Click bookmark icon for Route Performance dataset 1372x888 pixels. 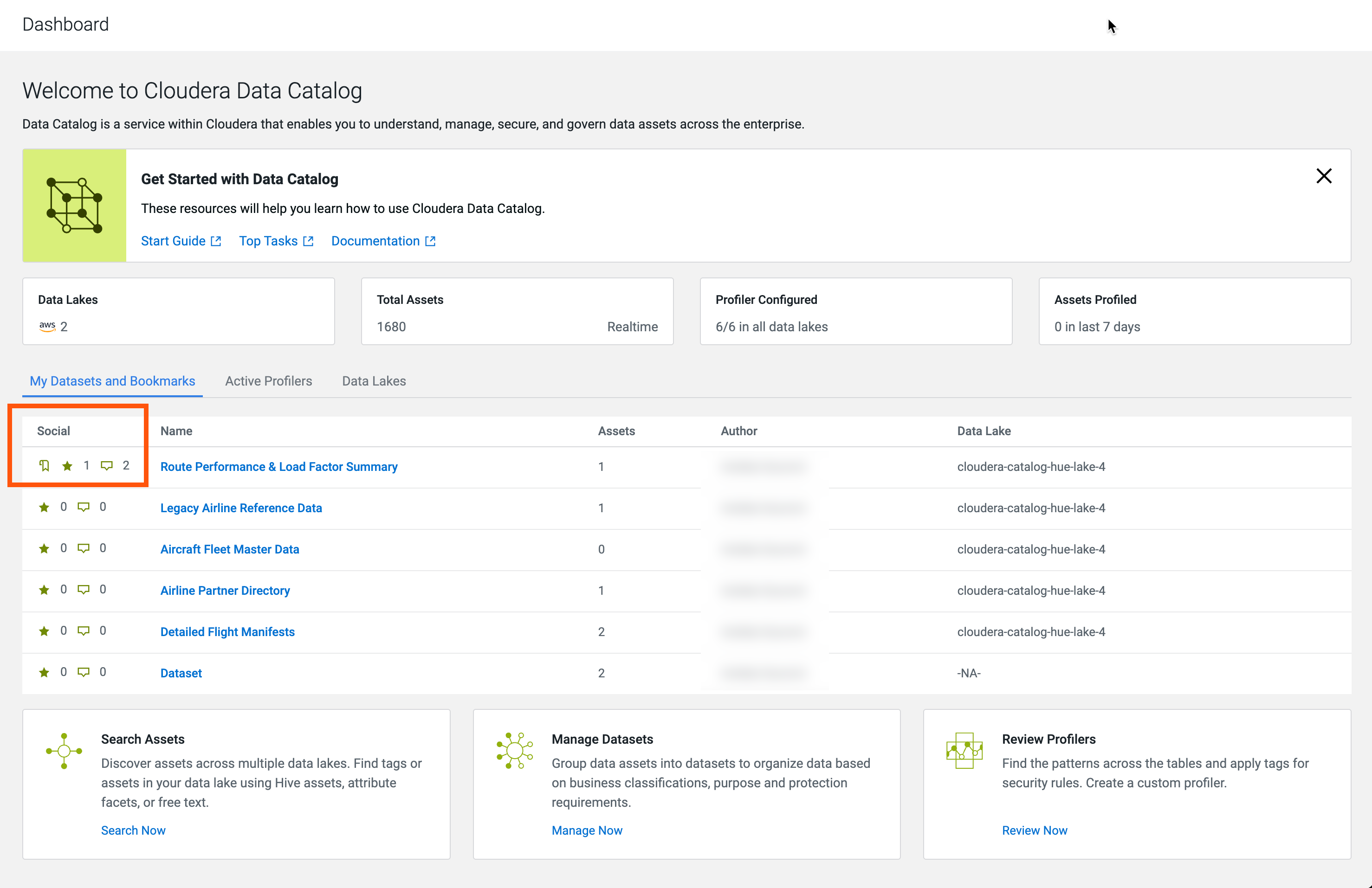tap(45, 466)
